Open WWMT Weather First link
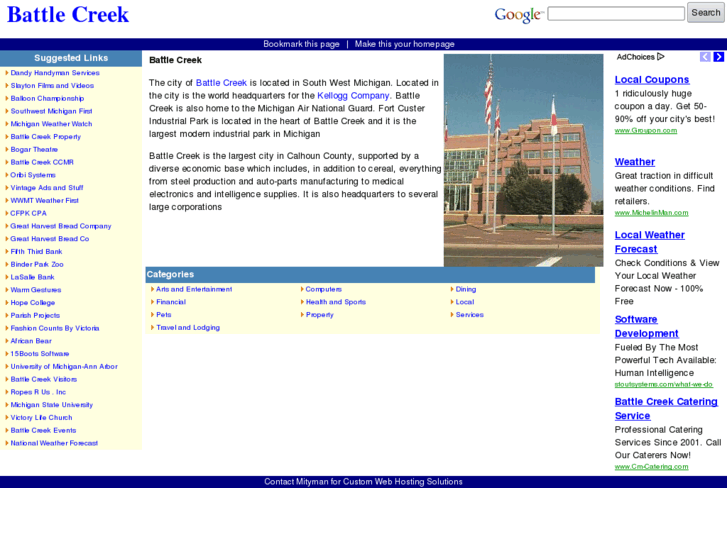Screen dimensions: 727x545 point(44,200)
